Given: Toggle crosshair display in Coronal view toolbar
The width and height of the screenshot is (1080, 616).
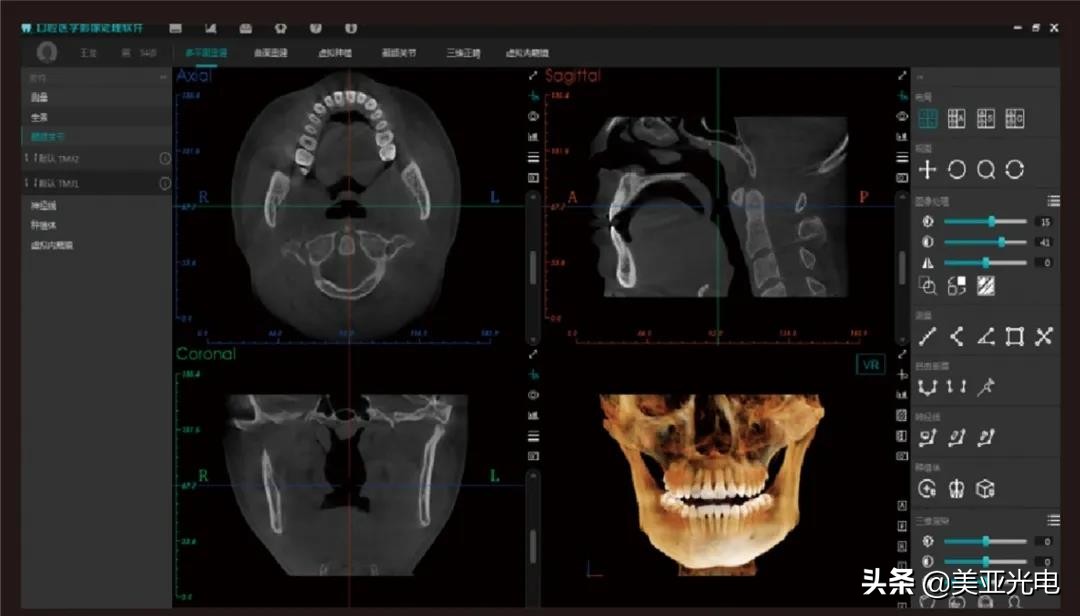Looking at the screenshot, I should tap(533, 375).
